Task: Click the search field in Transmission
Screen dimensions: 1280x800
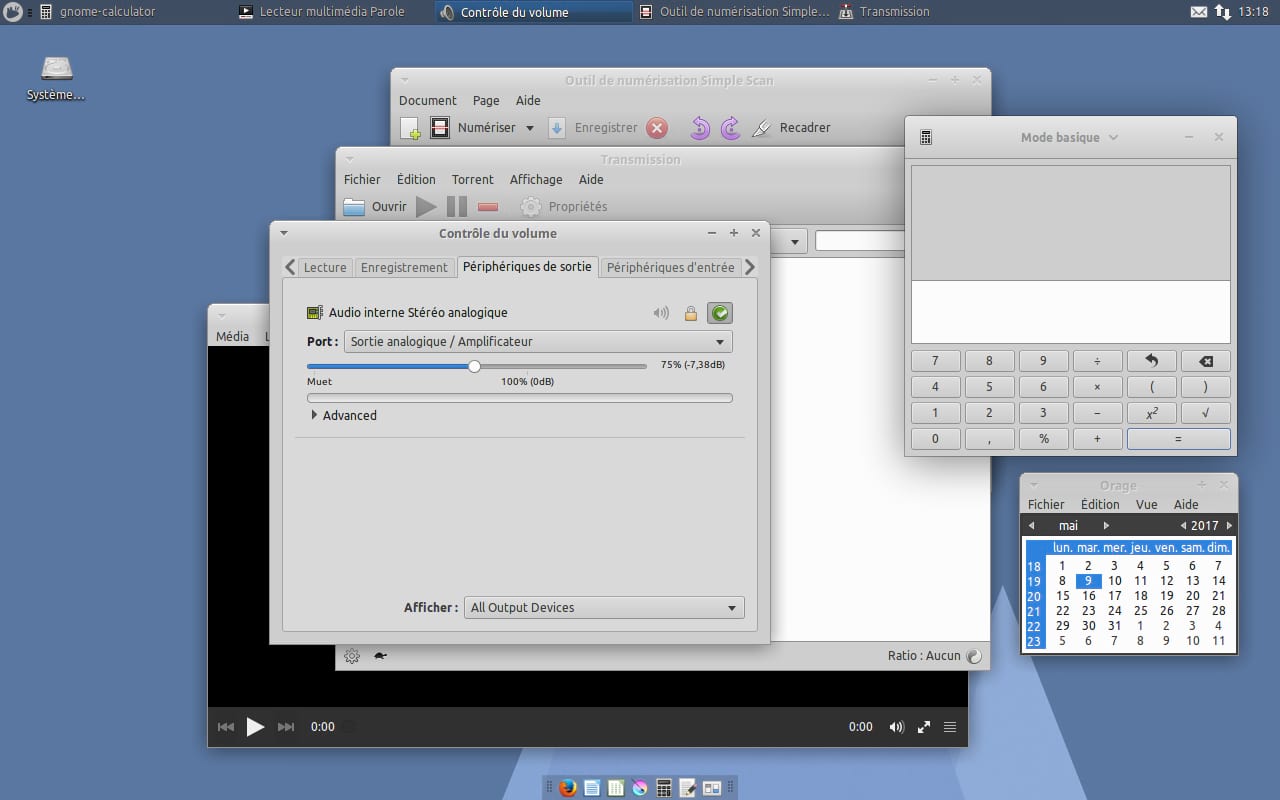Action: click(860, 241)
